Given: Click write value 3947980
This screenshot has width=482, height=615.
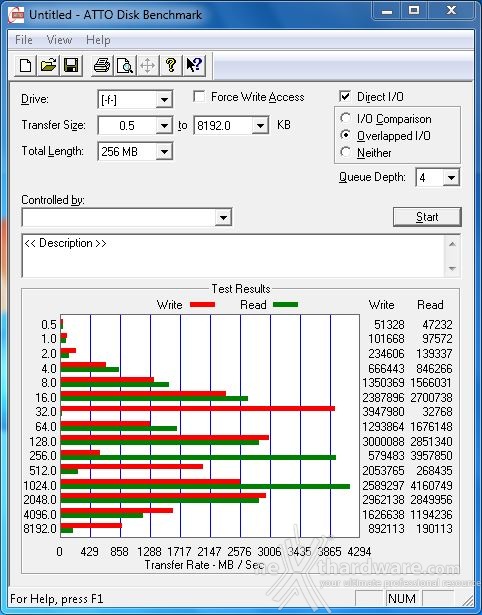Looking at the screenshot, I should pyautogui.click(x=383, y=412).
